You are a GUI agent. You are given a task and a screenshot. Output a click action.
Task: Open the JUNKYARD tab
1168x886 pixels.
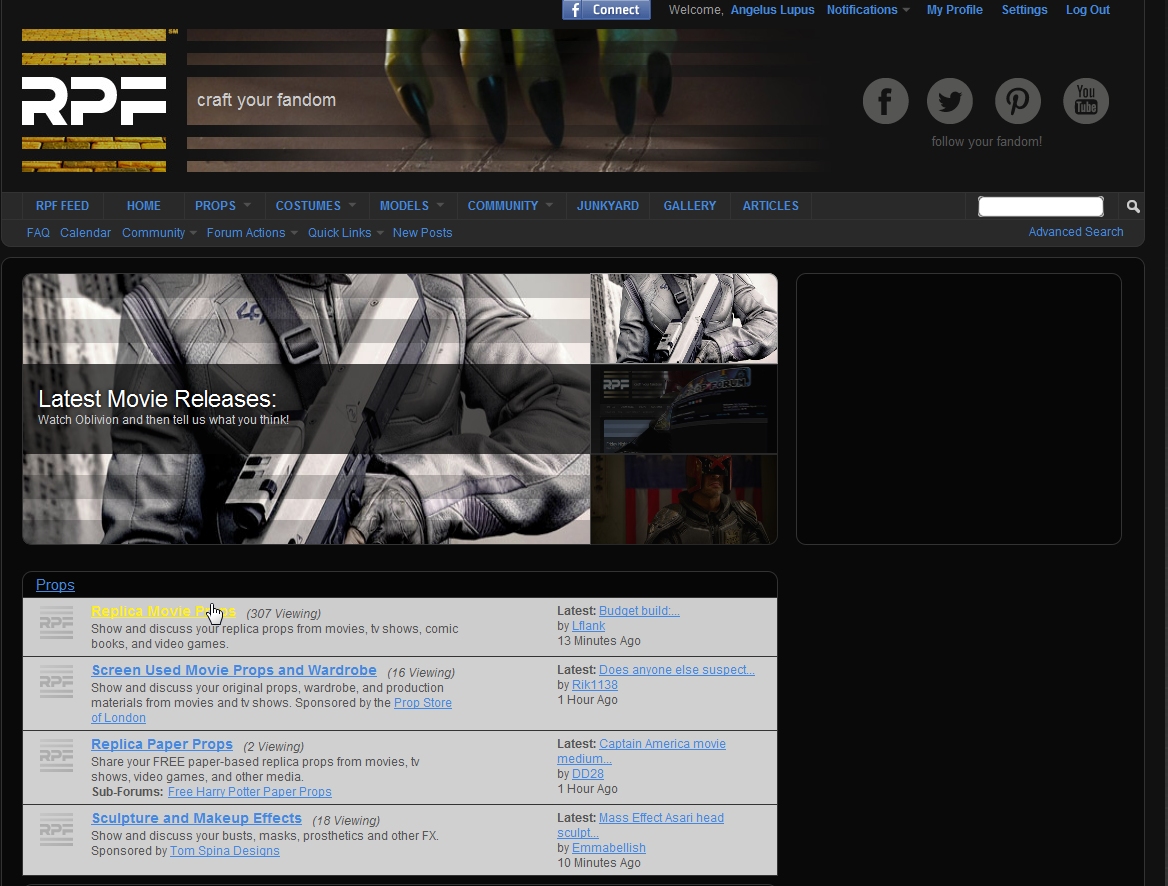pos(608,206)
